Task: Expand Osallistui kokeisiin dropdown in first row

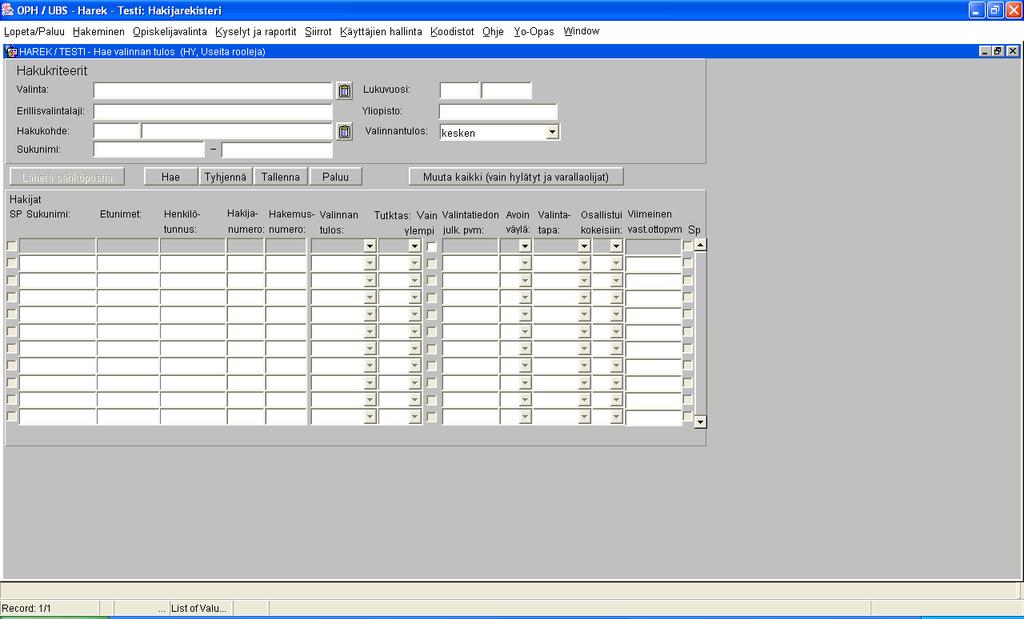Action: click(616, 246)
